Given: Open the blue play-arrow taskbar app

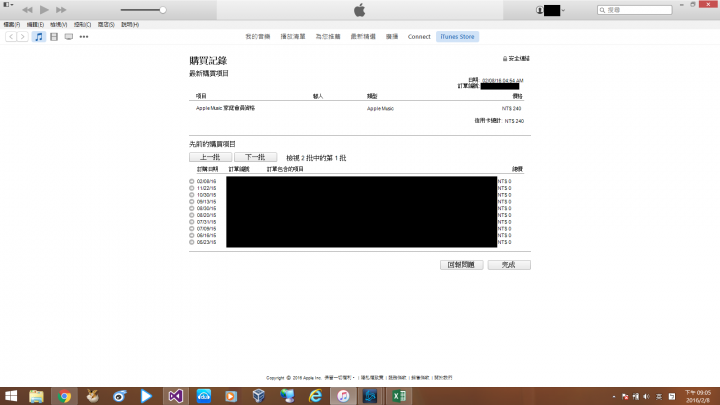Looking at the screenshot, I should pos(146,396).
